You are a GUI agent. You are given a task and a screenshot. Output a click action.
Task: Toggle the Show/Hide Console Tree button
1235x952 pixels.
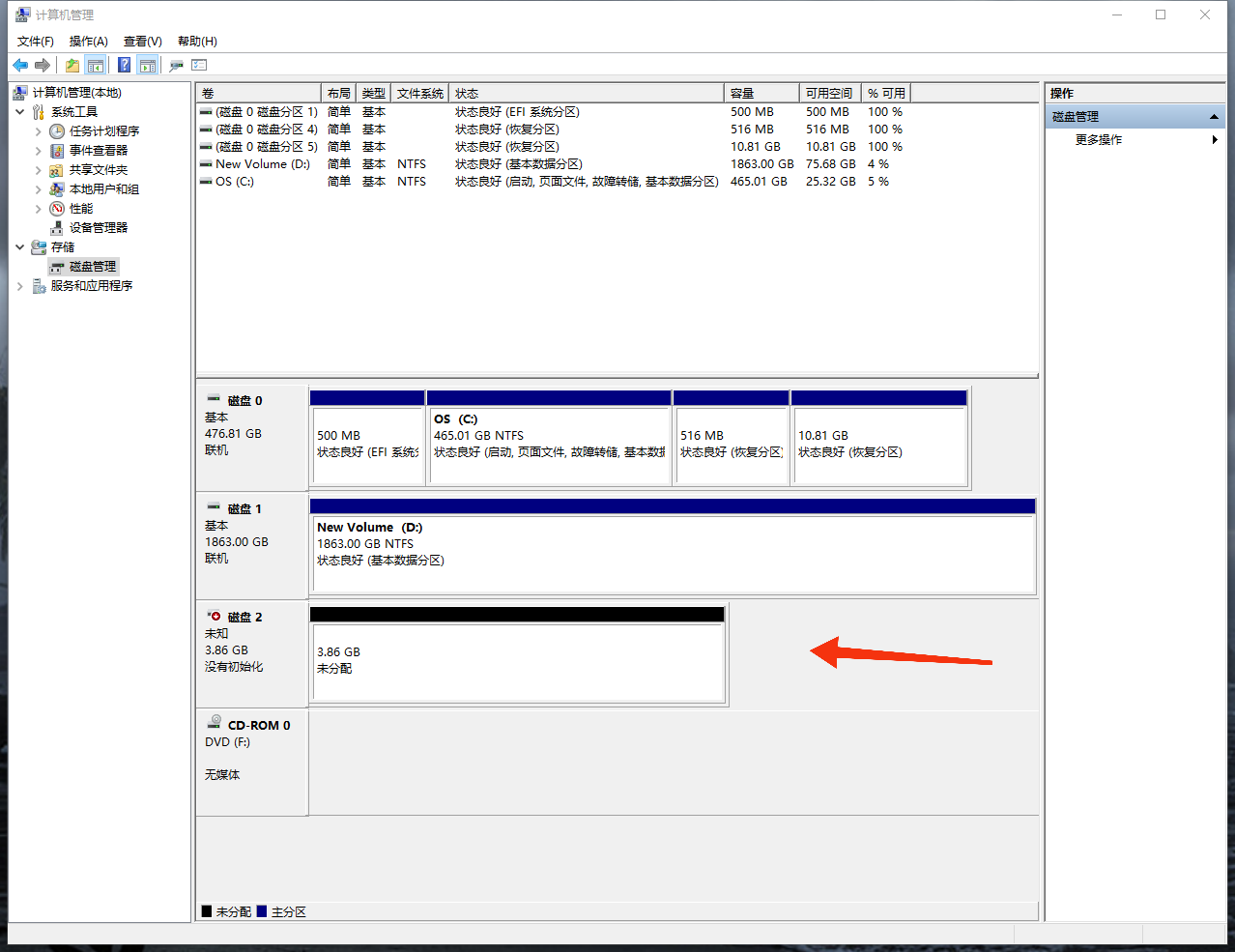pyautogui.click(x=96, y=66)
